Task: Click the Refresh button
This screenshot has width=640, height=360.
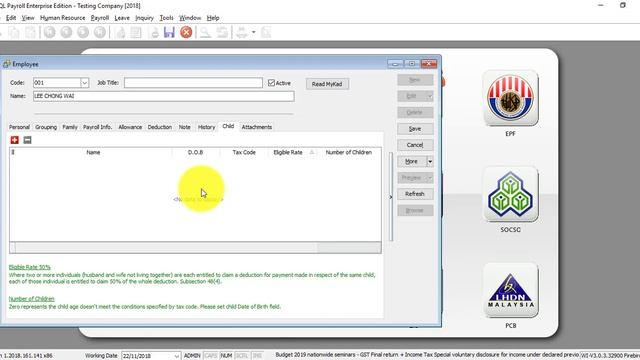Action: click(415, 194)
